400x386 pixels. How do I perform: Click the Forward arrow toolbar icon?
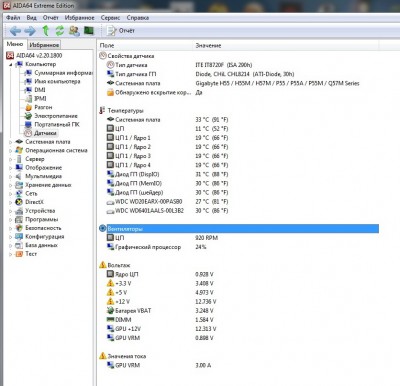pyautogui.click(x=30, y=31)
